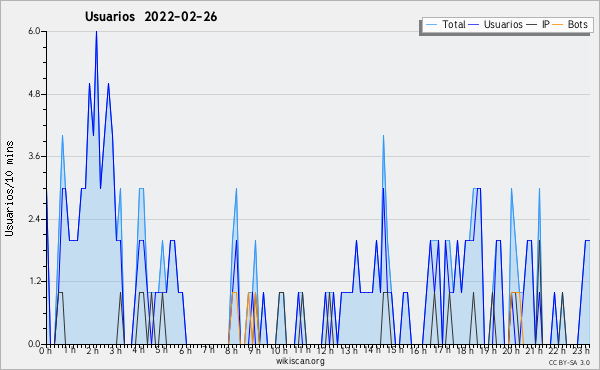
Task: Click the '23 h' x-axis label
Action: click(x=581, y=351)
